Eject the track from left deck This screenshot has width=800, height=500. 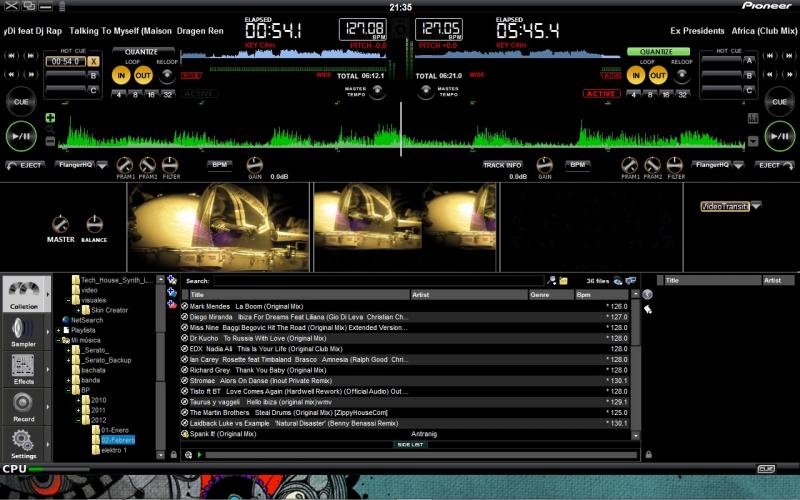tap(26, 164)
